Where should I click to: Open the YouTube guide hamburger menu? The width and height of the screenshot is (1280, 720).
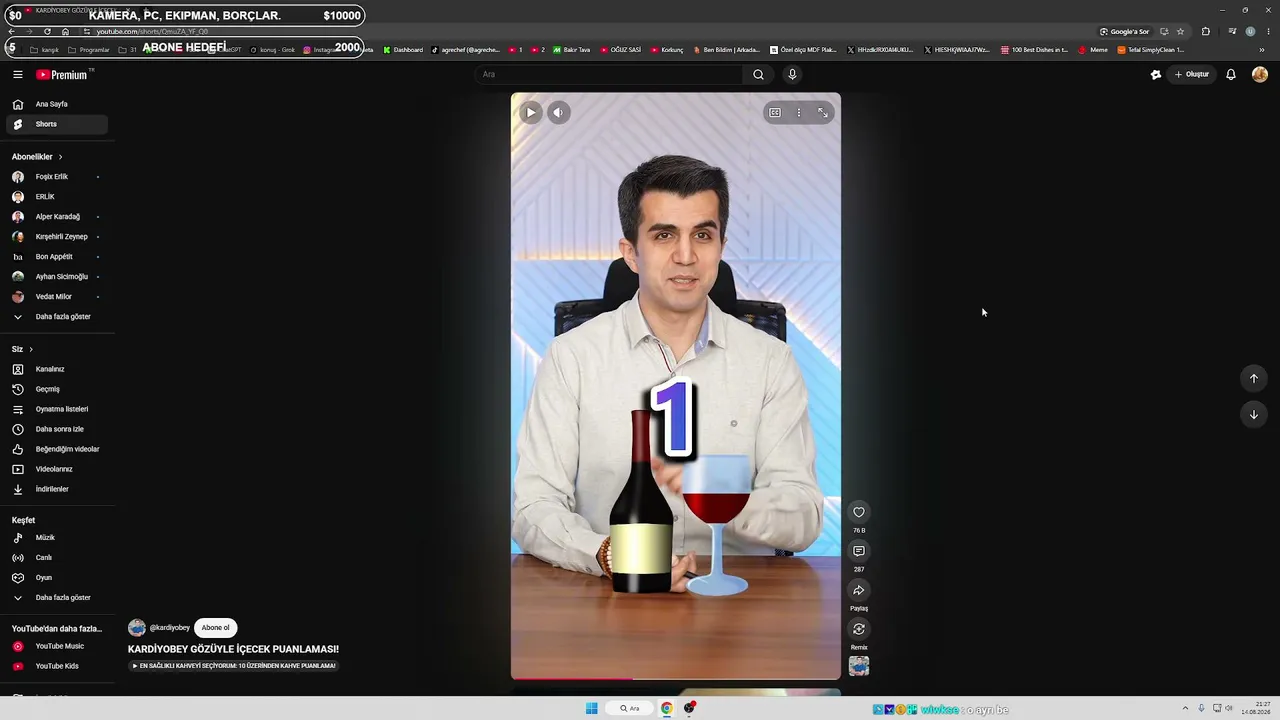(17, 74)
